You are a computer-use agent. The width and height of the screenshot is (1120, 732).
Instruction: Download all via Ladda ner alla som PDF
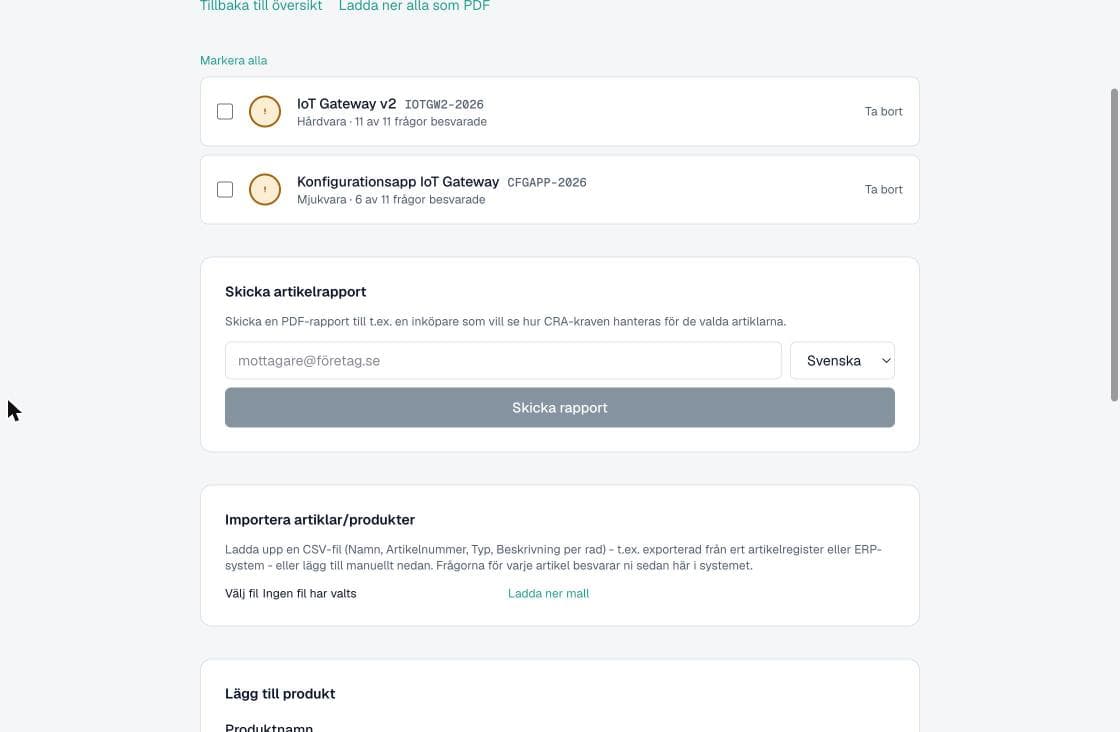414,6
